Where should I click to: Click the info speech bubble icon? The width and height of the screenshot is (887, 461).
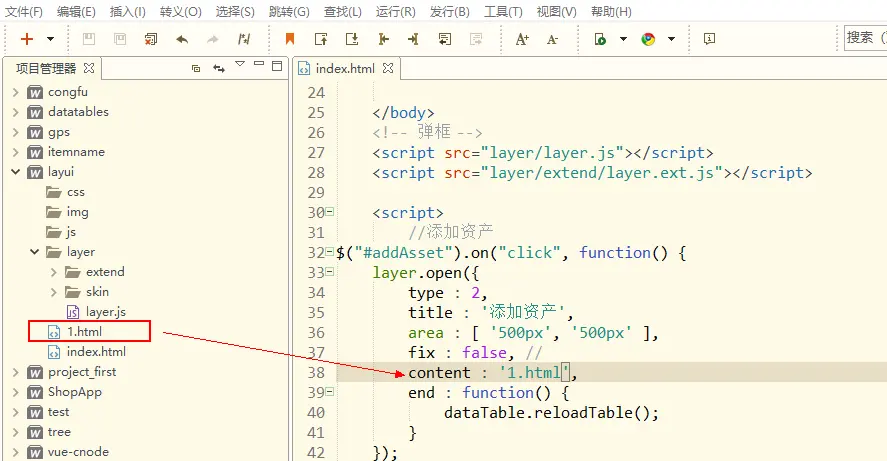709,38
